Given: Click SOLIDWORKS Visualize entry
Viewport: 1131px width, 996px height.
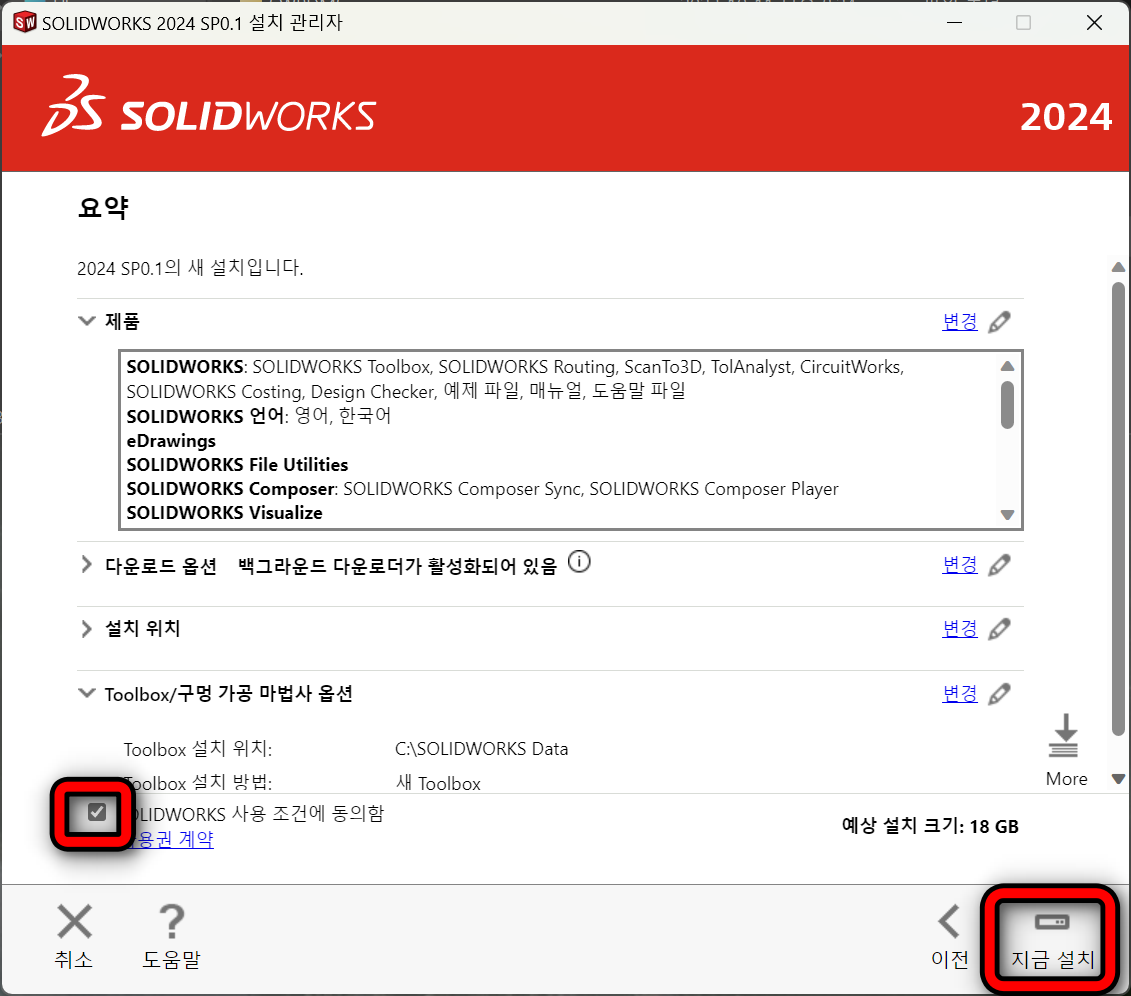Looking at the screenshot, I should pos(224,513).
